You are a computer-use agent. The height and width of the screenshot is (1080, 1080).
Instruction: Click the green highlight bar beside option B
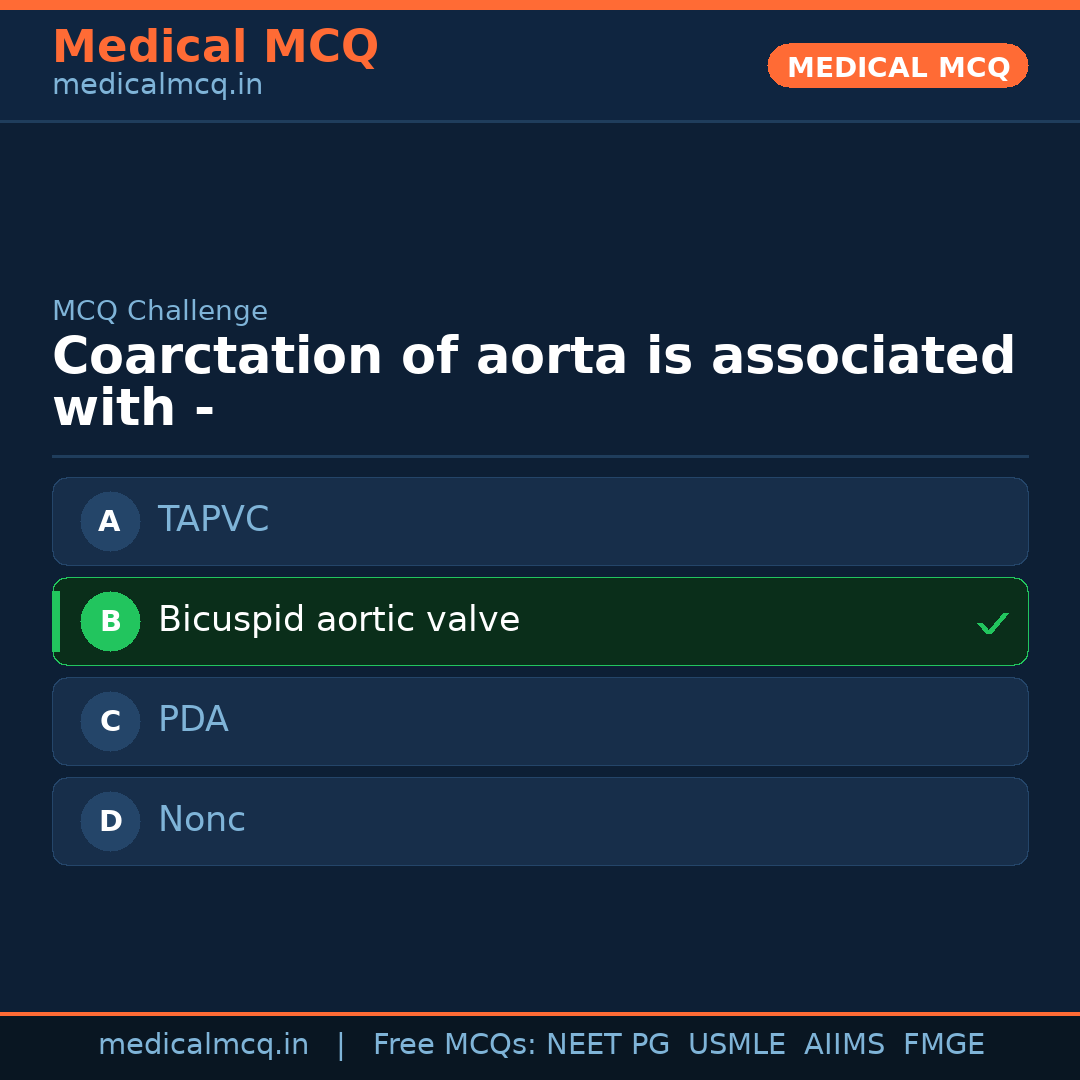56,621
